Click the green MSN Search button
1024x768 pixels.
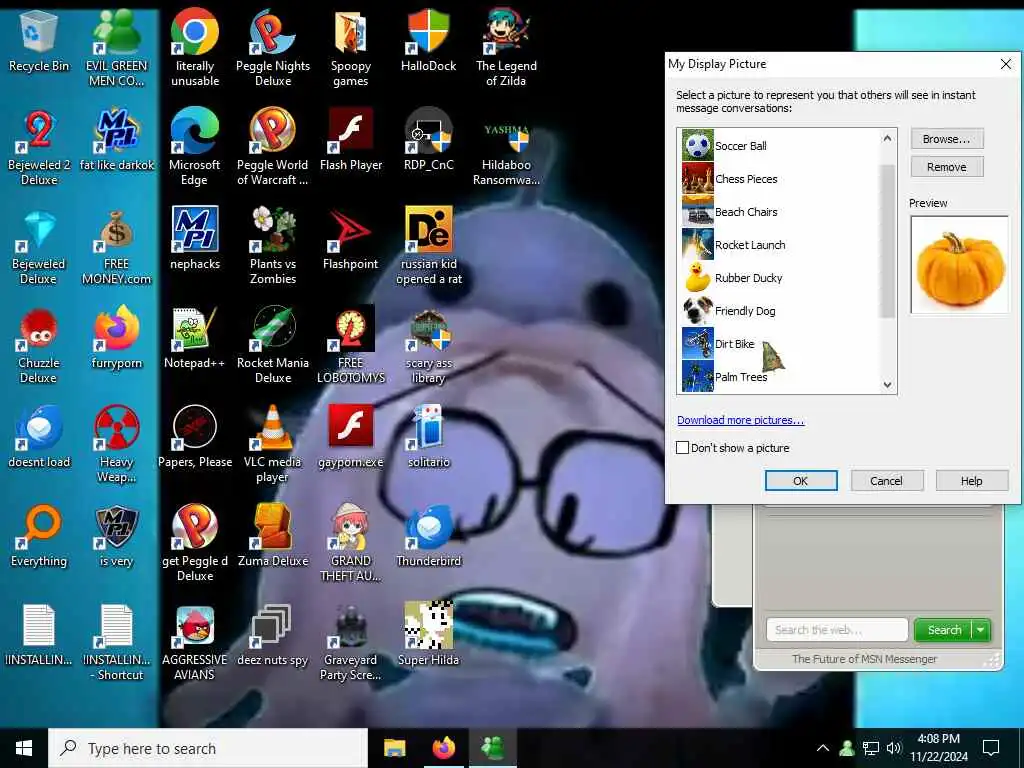(944, 630)
